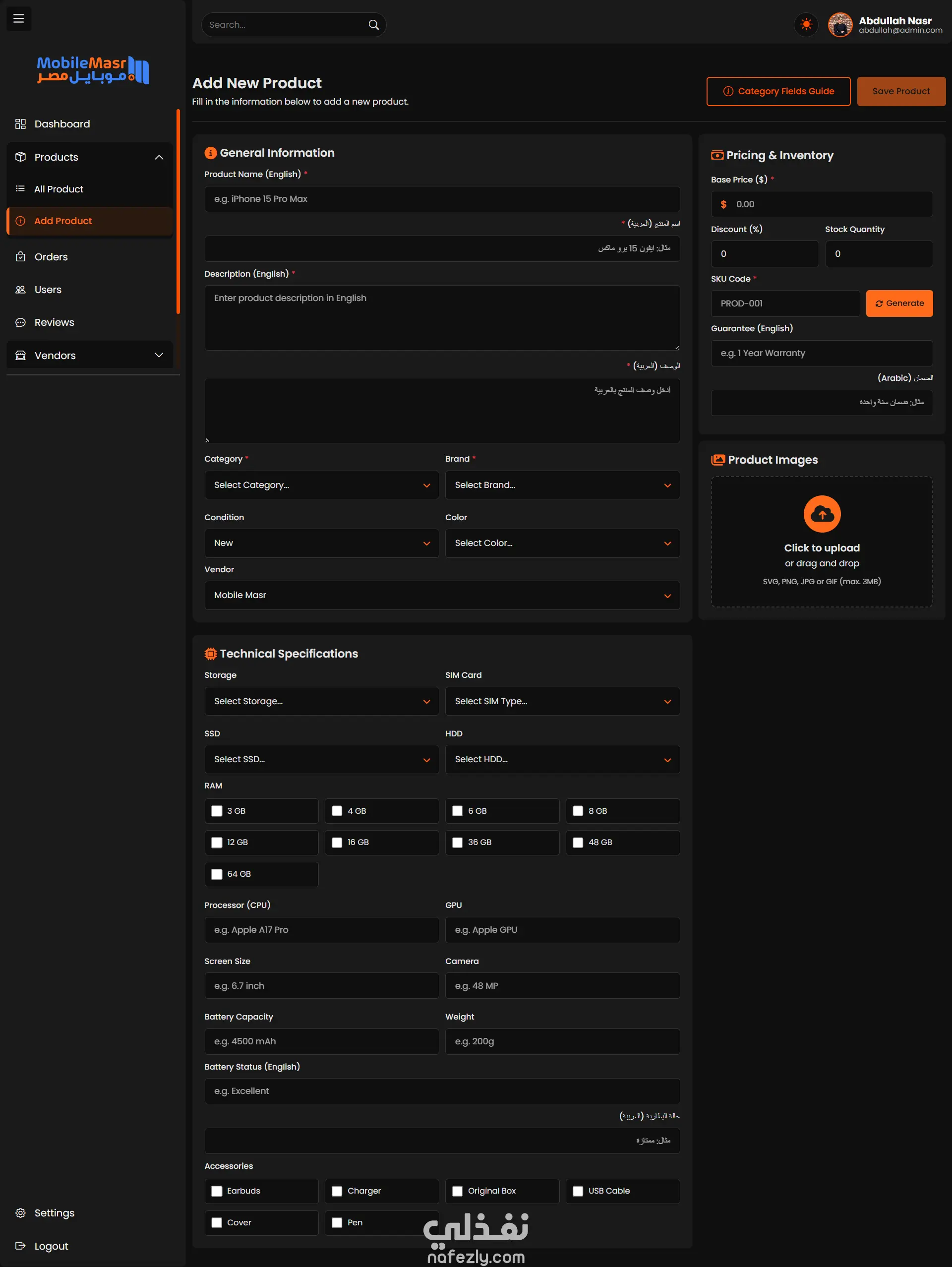Open the Select Brand dropdown
The image size is (952, 1267).
pyautogui.click(x=562, y=485)
